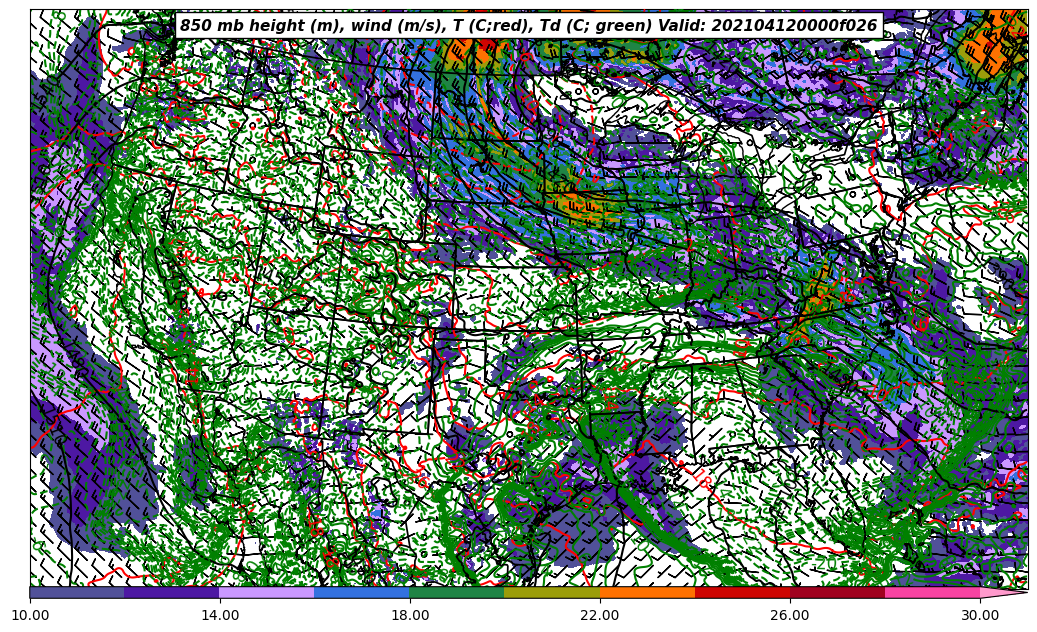This screenshot has width=1037, height=632.
Task: Select the hot pink 28–30 colorbar segment
Action: pos(933,592)
